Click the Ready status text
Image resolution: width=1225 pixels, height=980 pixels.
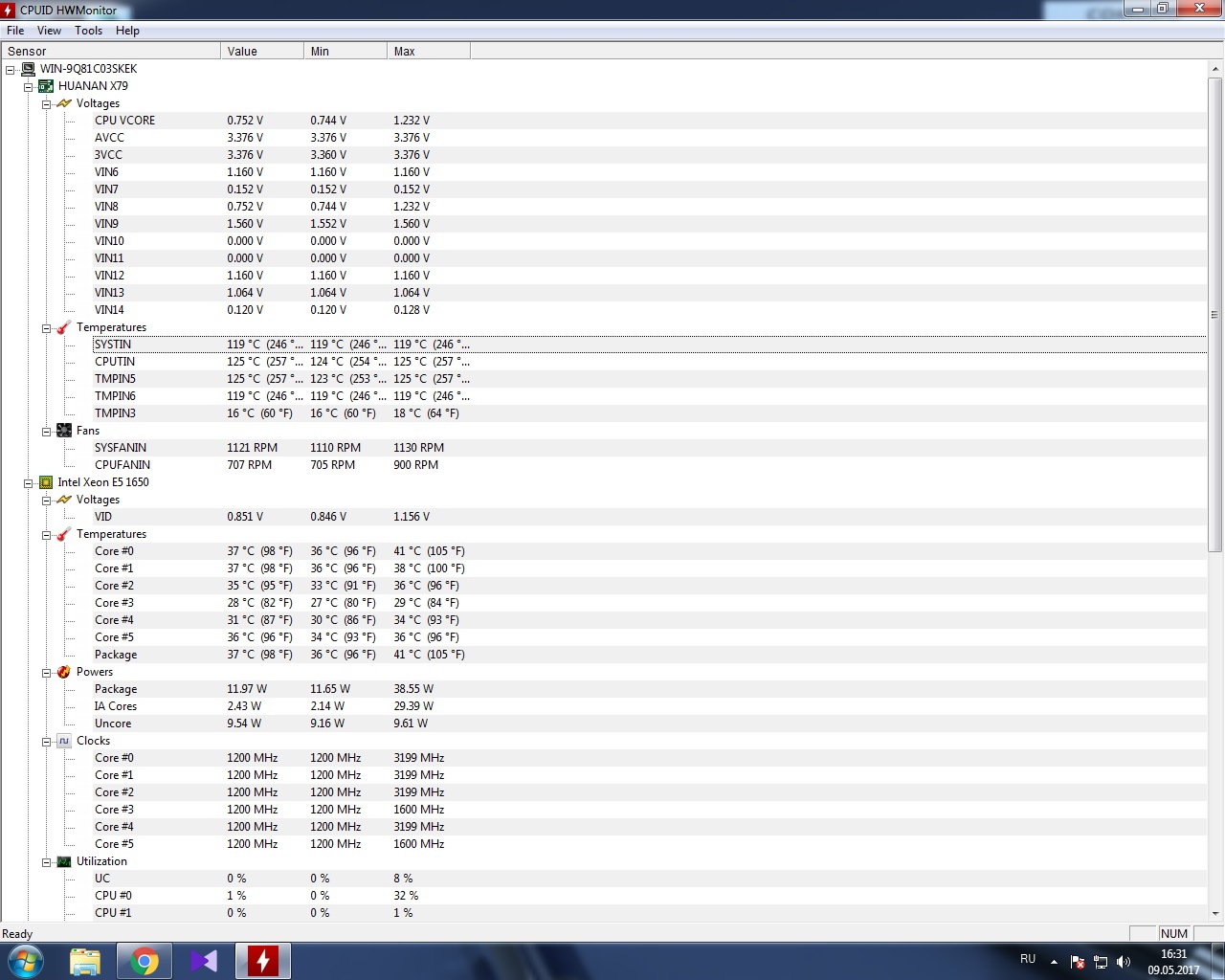pos(17,934)
